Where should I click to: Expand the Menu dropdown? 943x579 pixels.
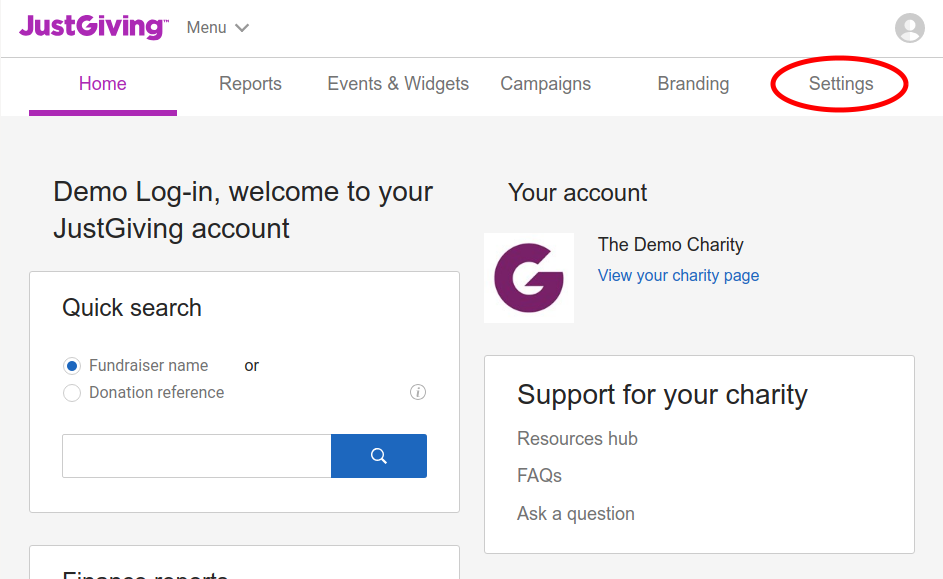pyautogui.click(x=217, y=28)
